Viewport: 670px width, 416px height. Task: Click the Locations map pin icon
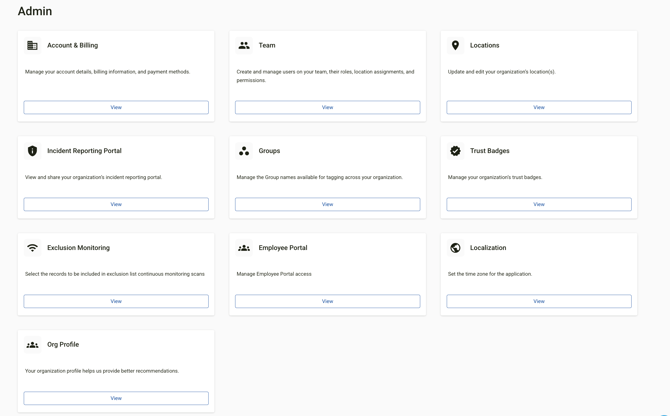(455, 46)
